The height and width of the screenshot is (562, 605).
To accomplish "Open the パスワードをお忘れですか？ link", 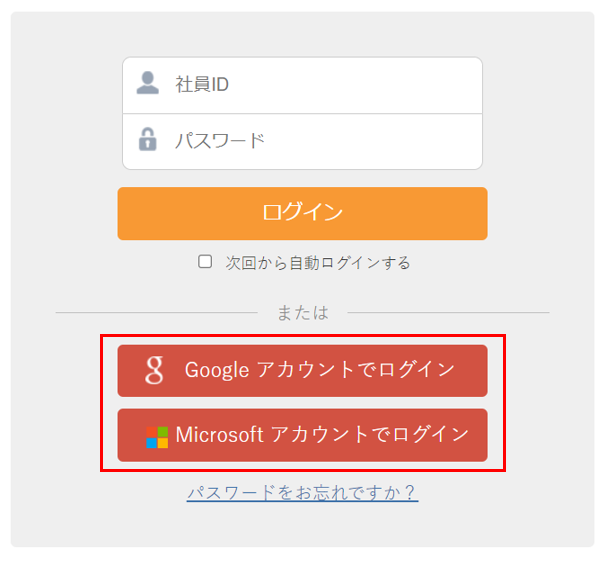I will click(302, 493).
